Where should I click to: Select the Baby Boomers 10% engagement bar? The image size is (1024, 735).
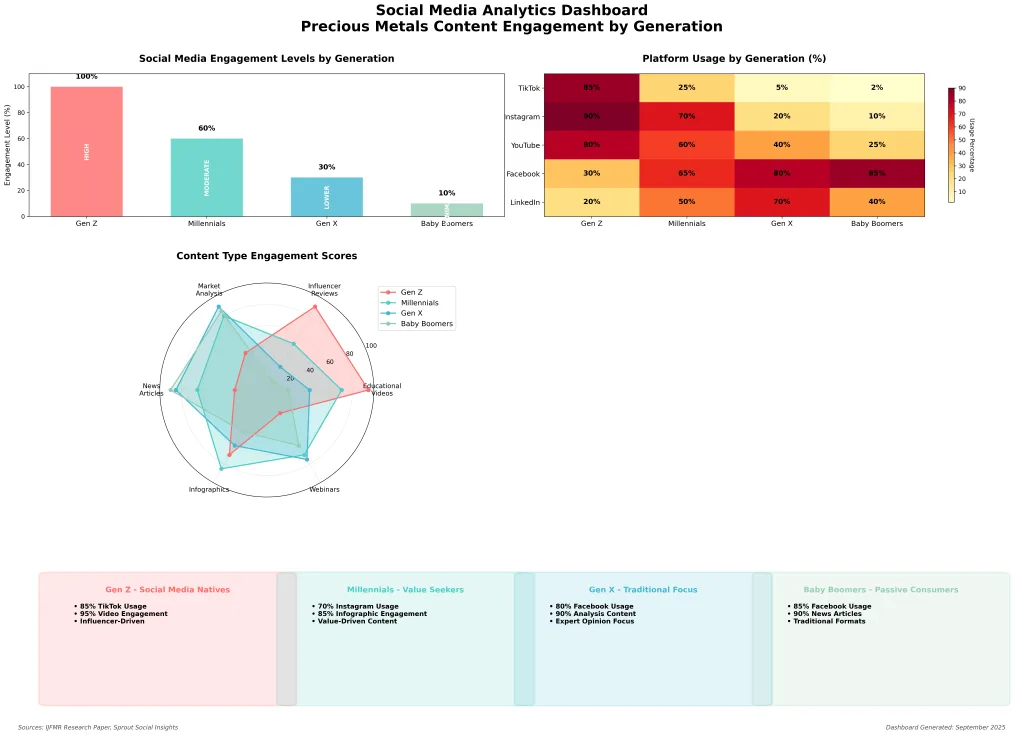click(447, 210)
